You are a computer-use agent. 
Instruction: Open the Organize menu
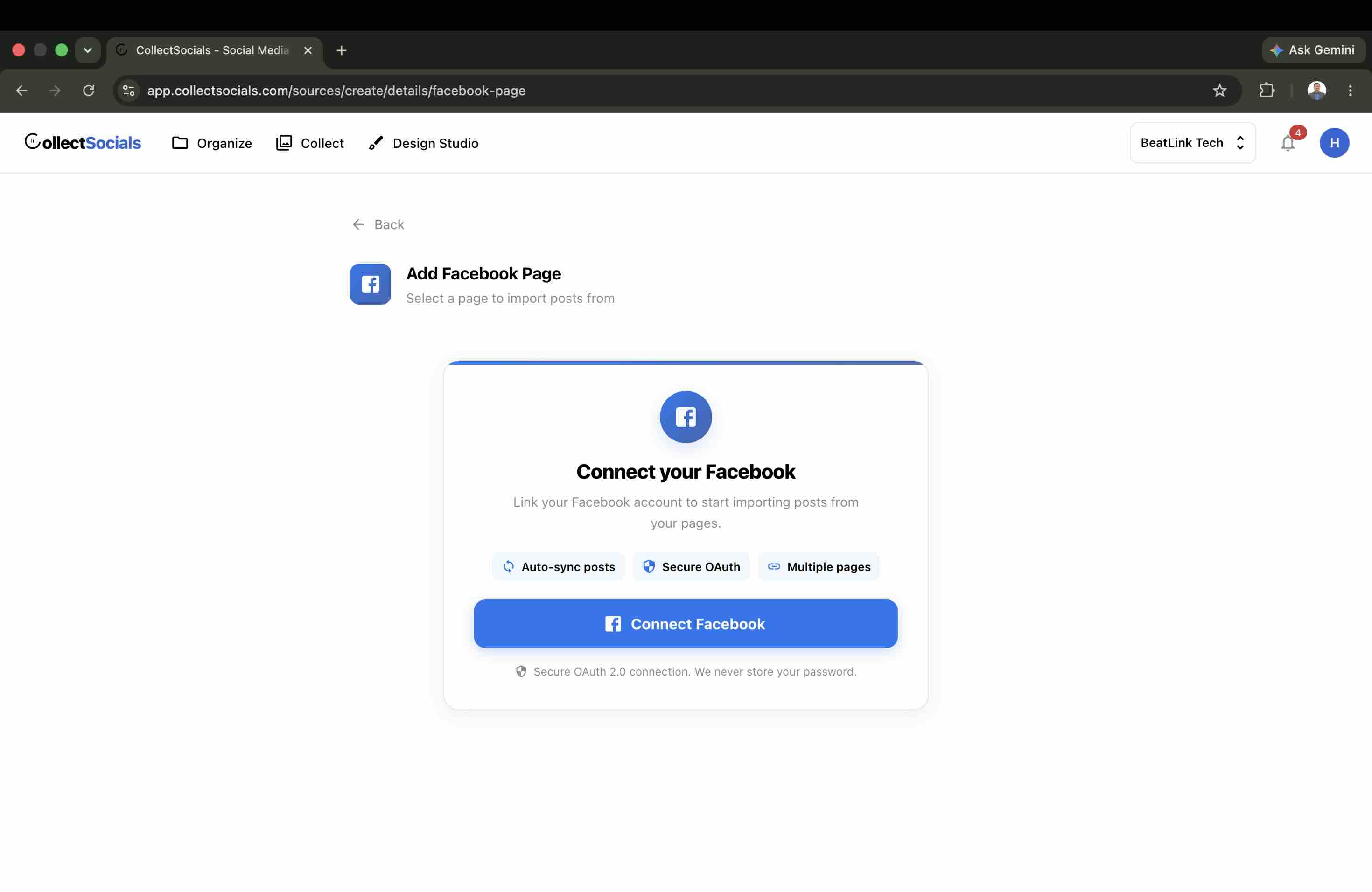point(211,143)
